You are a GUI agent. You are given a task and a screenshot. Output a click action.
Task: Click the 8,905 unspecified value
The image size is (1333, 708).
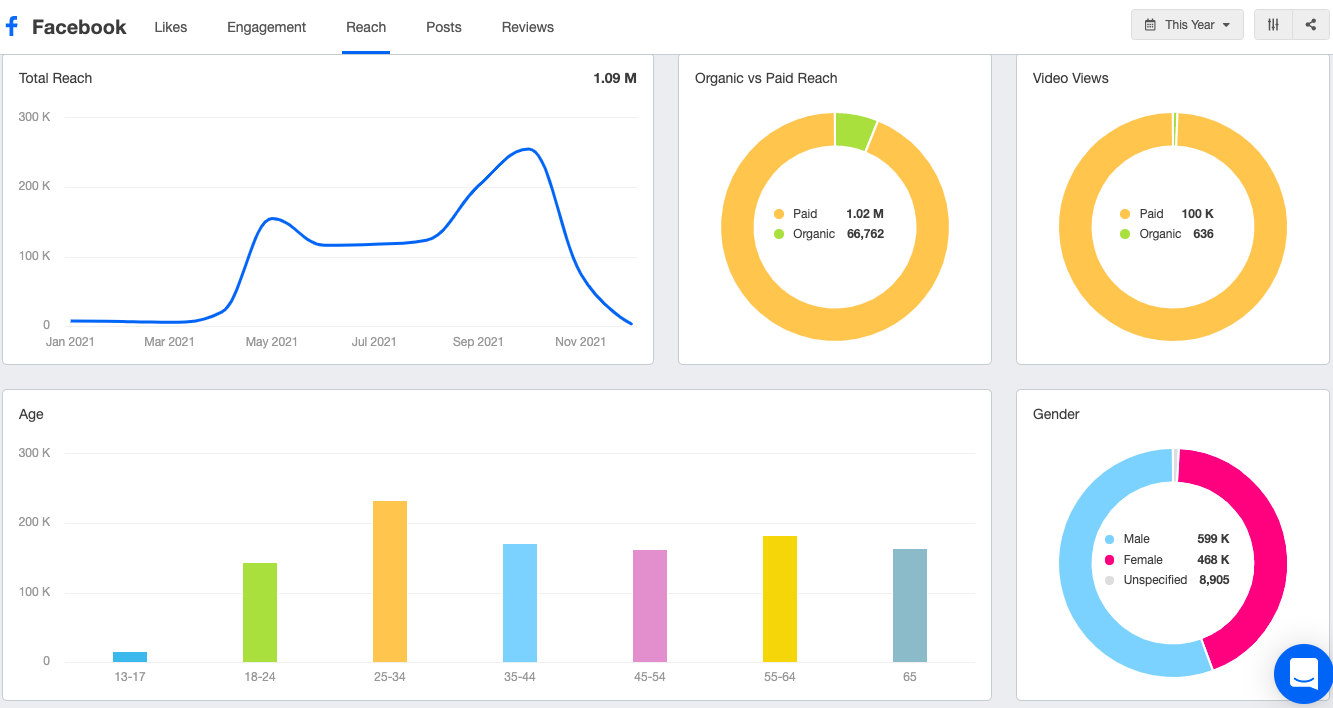point(1215,580)
